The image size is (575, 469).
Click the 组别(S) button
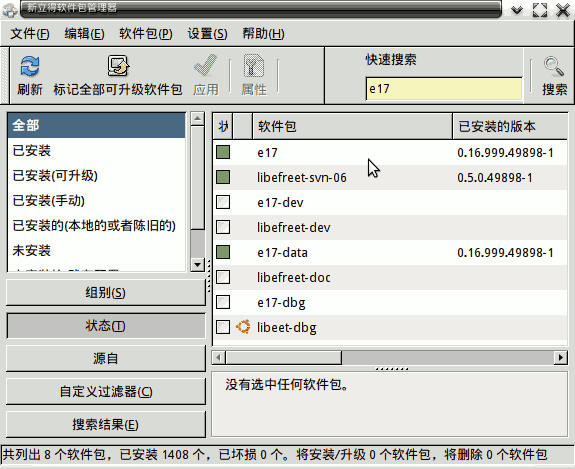click(106, 293)
